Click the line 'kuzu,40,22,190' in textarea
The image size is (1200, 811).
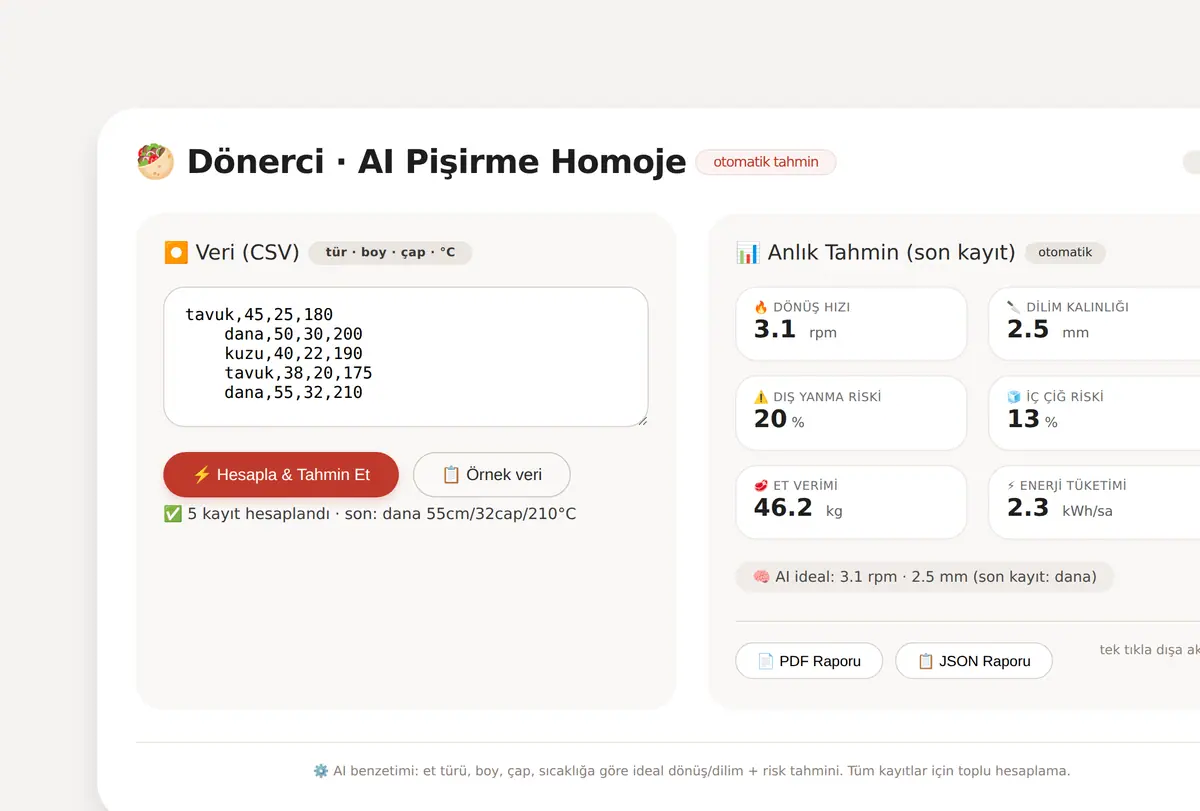[x=293, y=354]
